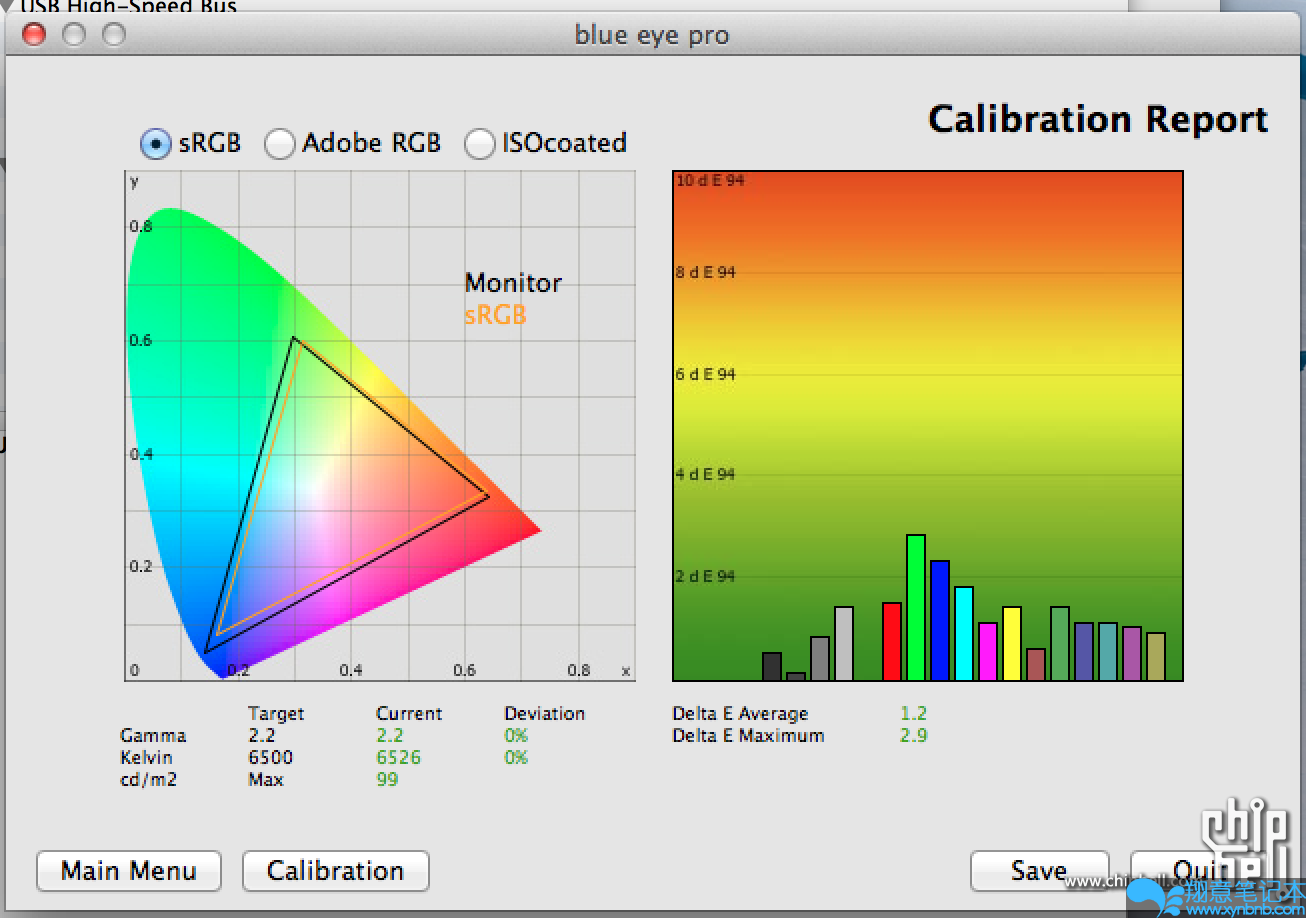This screenshot has width=1306, height=918.
Task: Click the Current Kelvin value 6526
Action: 398,758
